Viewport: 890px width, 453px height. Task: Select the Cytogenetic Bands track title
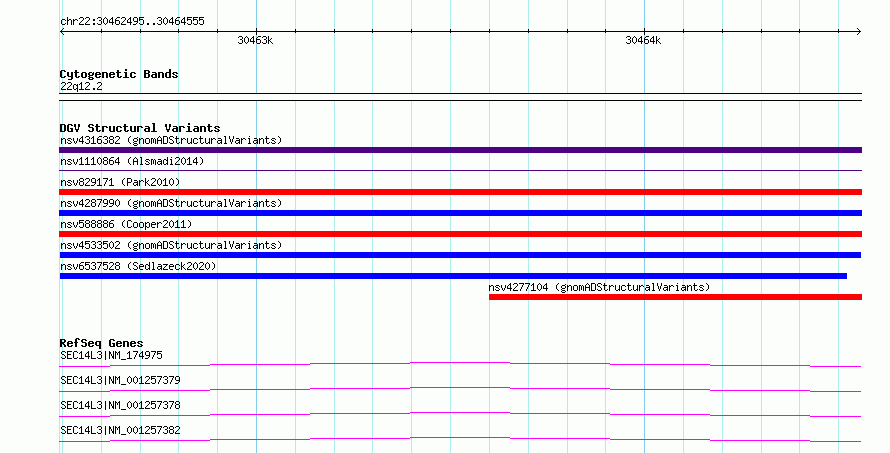[119, 74]
